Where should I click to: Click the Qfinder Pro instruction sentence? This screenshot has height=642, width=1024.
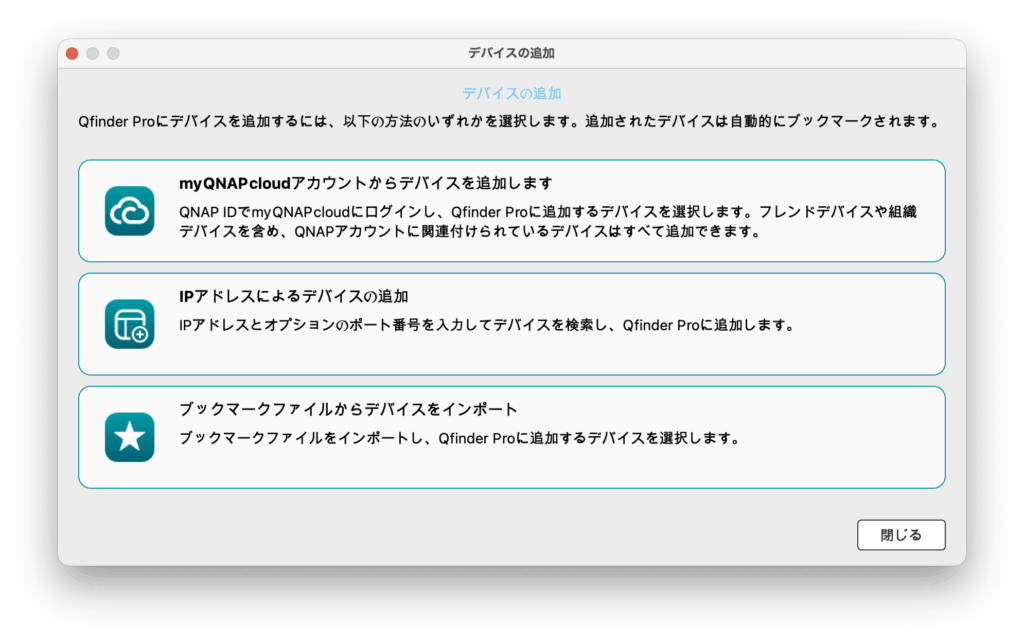pos(508,122)
